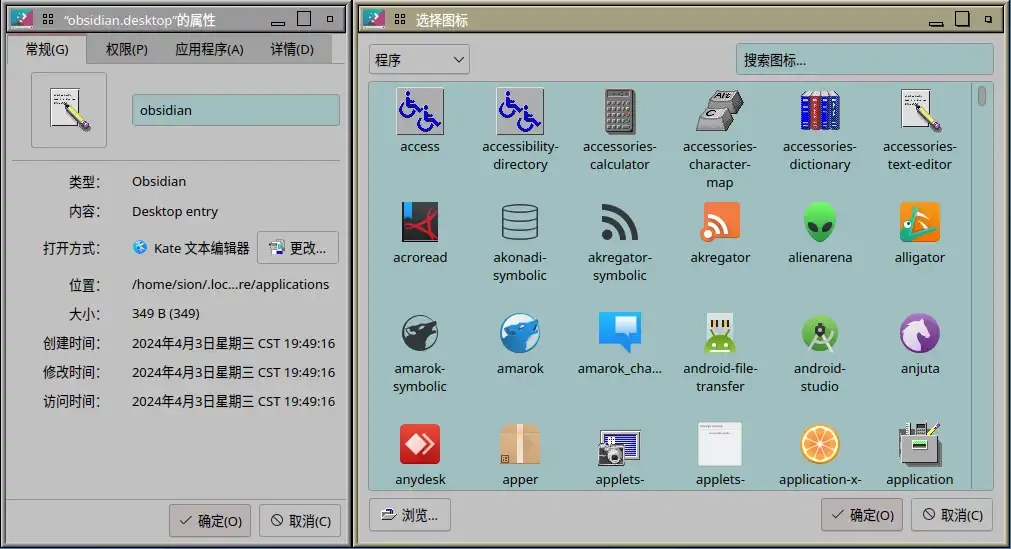Select the accessories-calculator icon

620,112
